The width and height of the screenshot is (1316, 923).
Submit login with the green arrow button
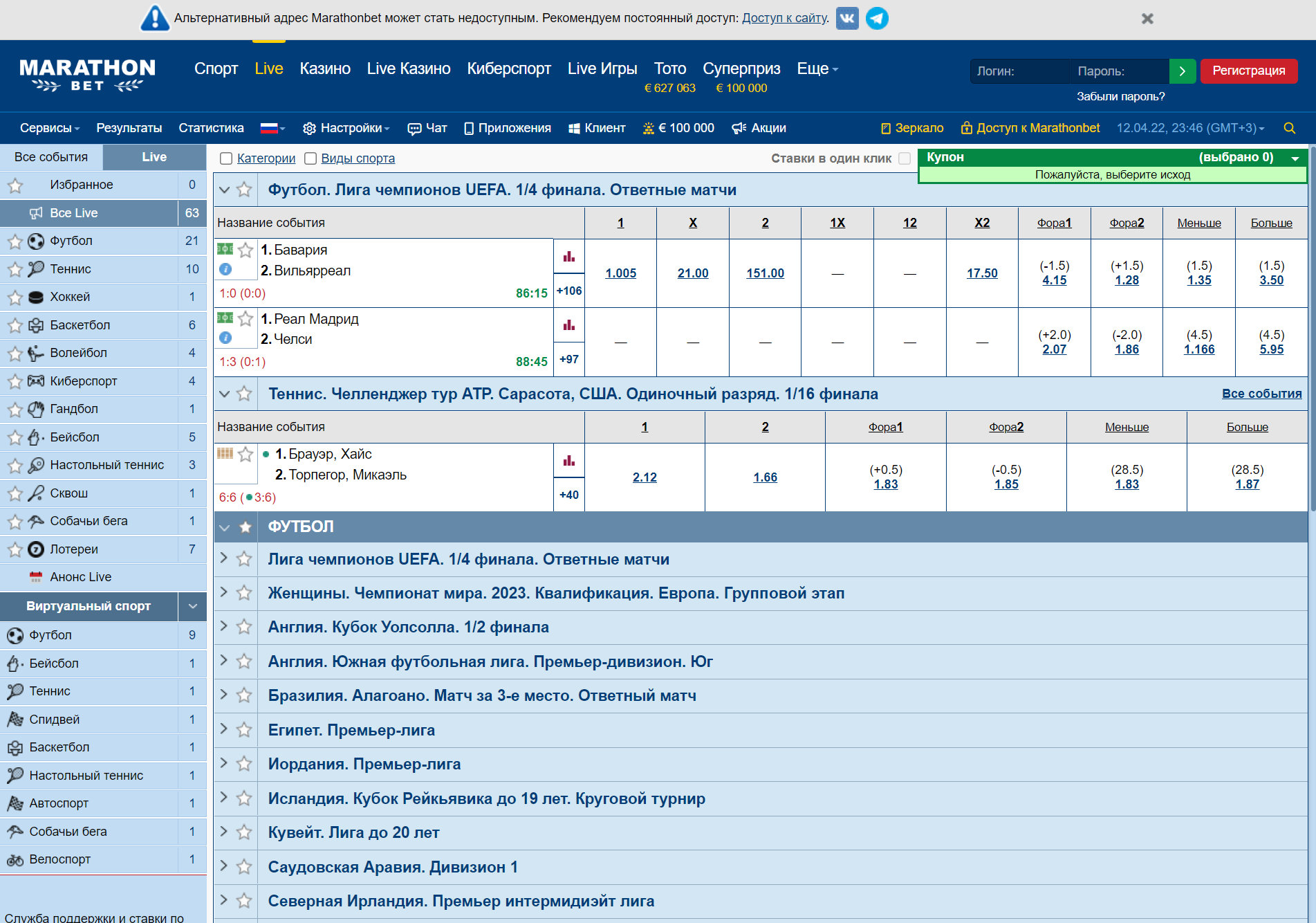click(1183, 71)
